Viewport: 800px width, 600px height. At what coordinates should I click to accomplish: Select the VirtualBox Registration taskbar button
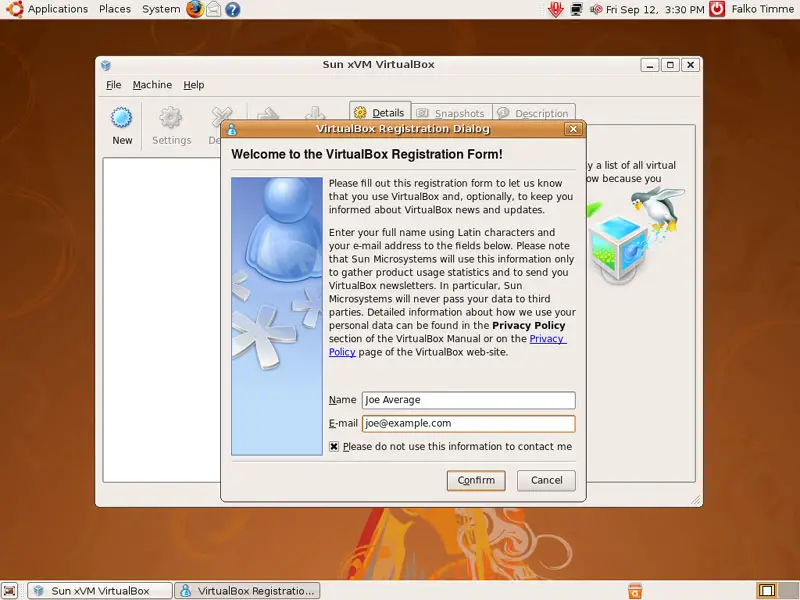pos(247,591)
